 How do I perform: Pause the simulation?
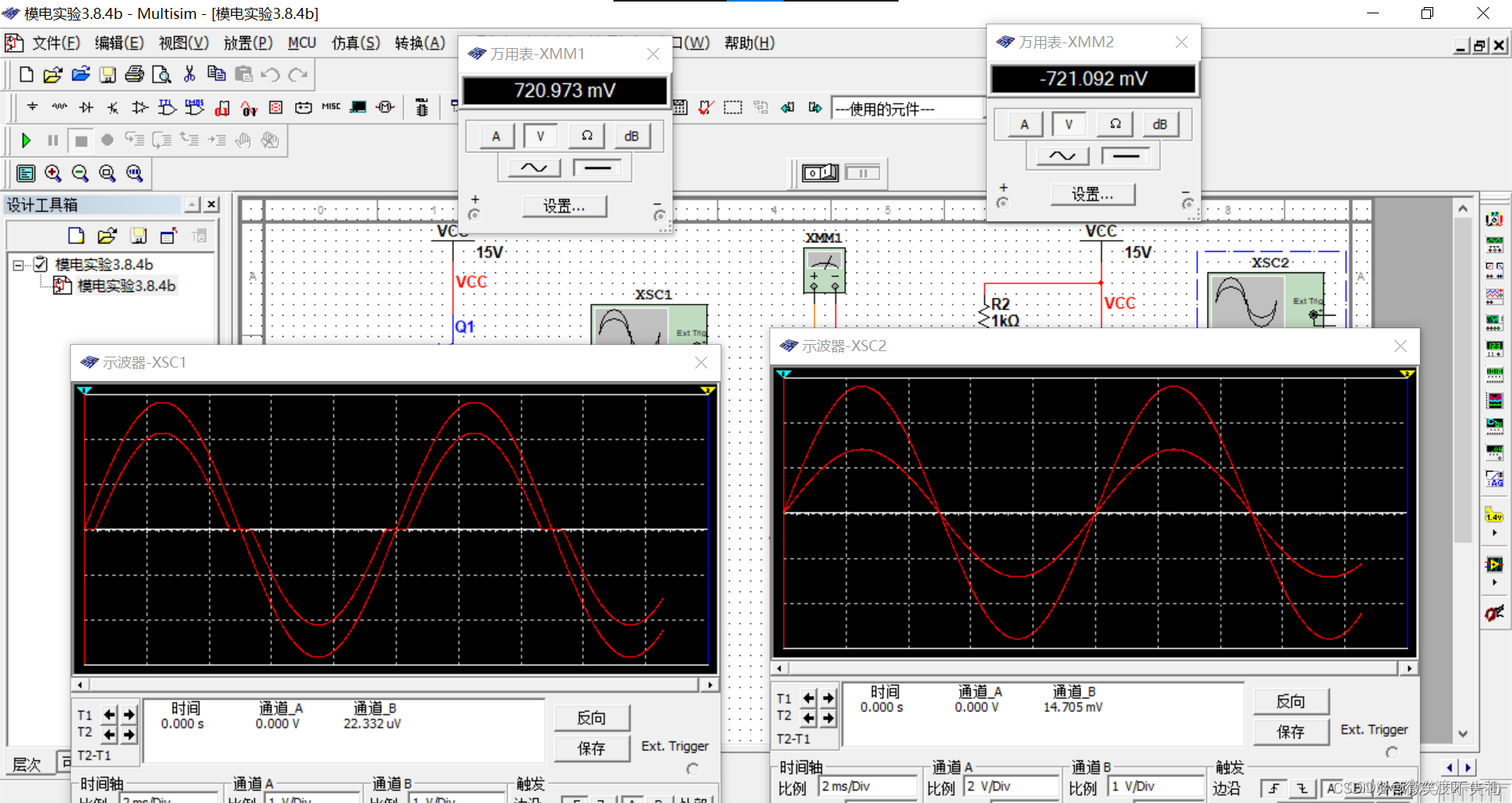(53, 140)
